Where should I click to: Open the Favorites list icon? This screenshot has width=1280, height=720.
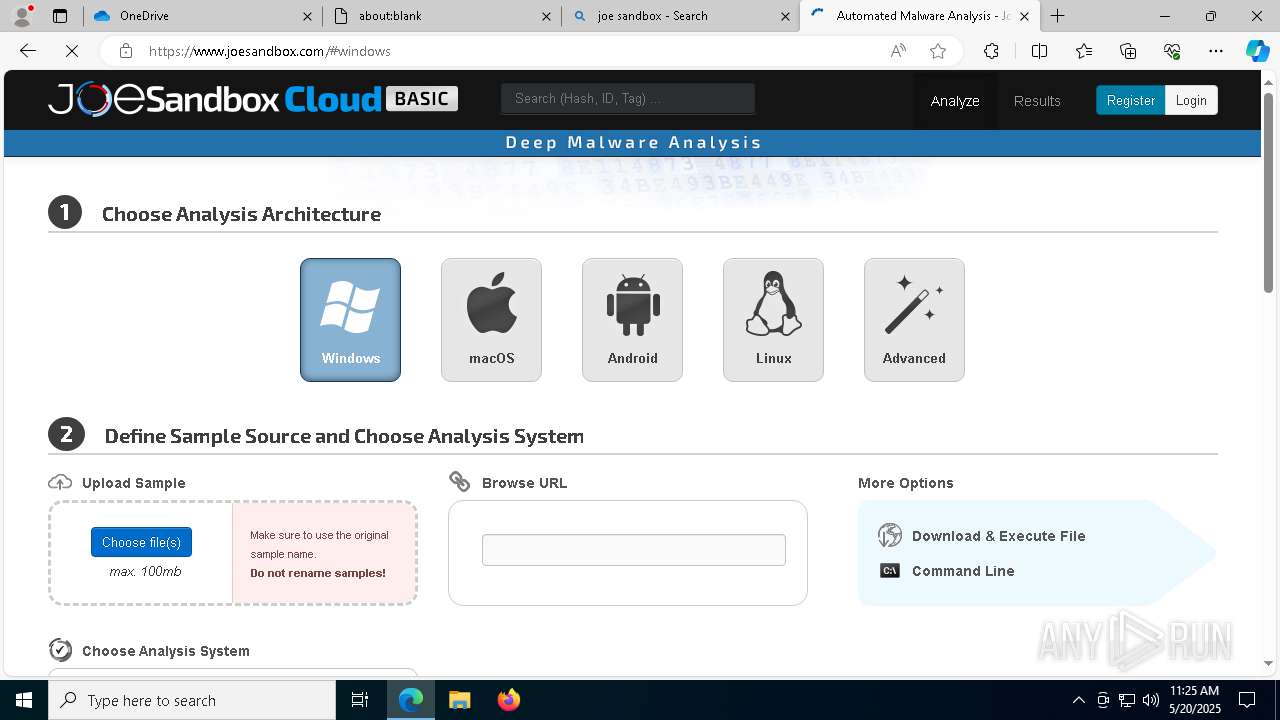click(1084, 51)
